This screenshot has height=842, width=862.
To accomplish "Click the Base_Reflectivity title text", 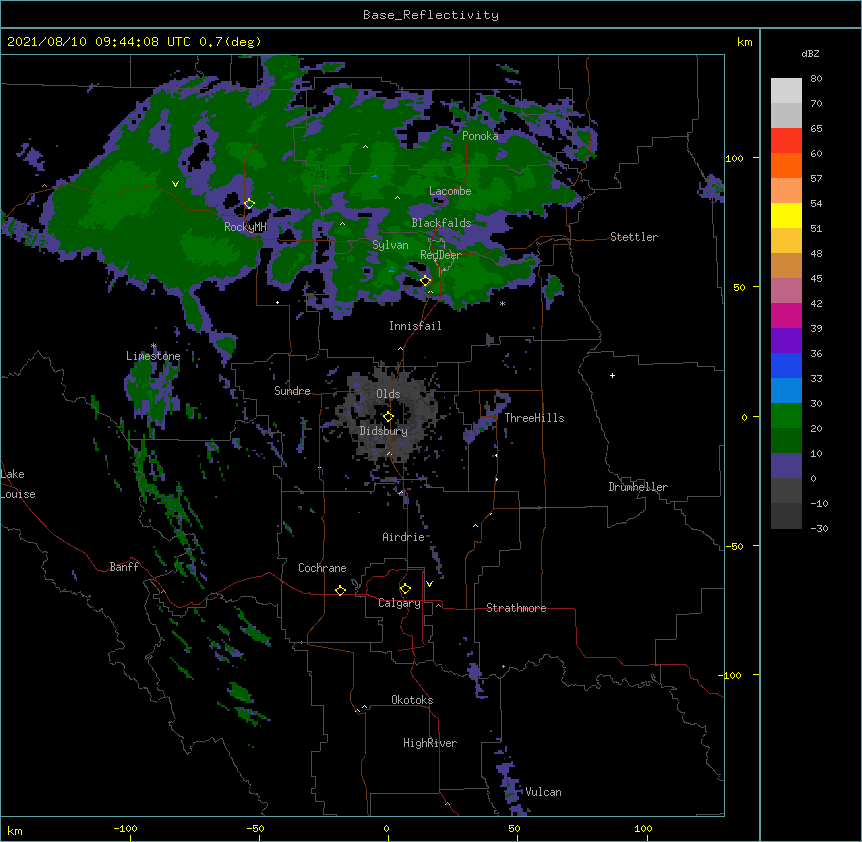I will [431, 15].
